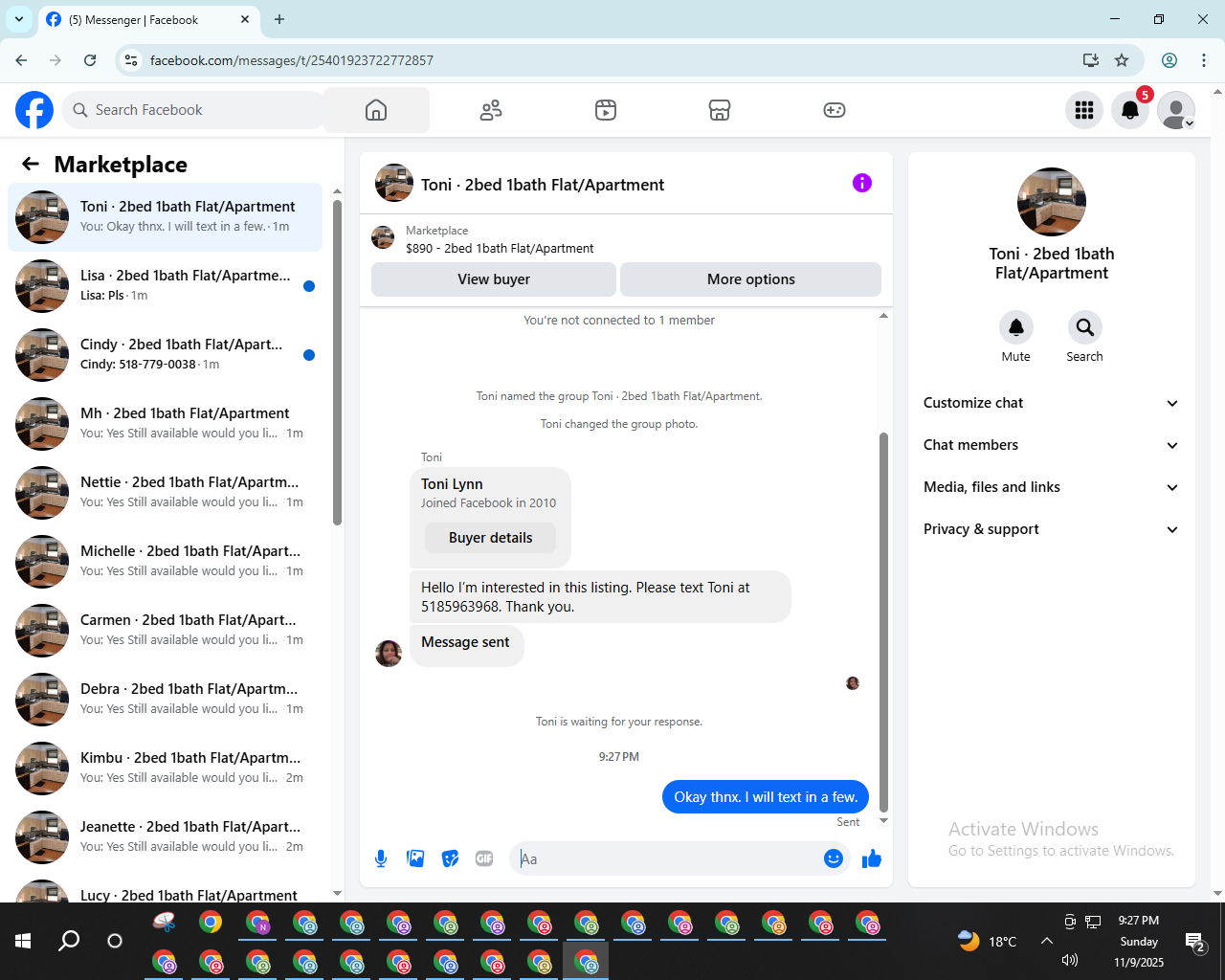Click the install app icon in address bar
This screenshot has width=1225, height=980.
click(1090, 60)
